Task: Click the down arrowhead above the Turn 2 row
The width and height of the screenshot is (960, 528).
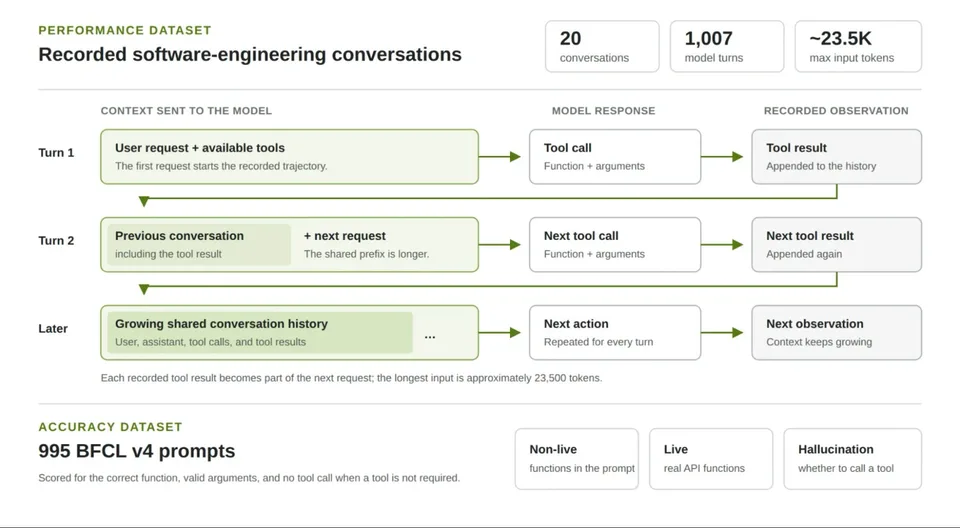Action: (144, 202)
